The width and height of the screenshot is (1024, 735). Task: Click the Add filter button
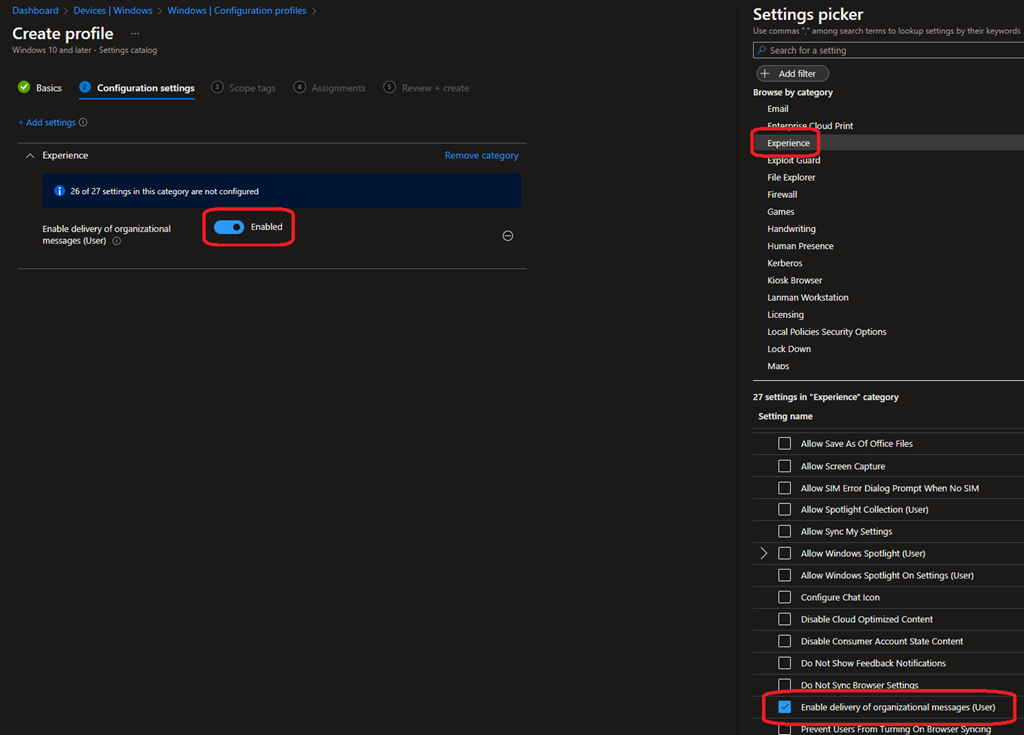click(792, 73)
